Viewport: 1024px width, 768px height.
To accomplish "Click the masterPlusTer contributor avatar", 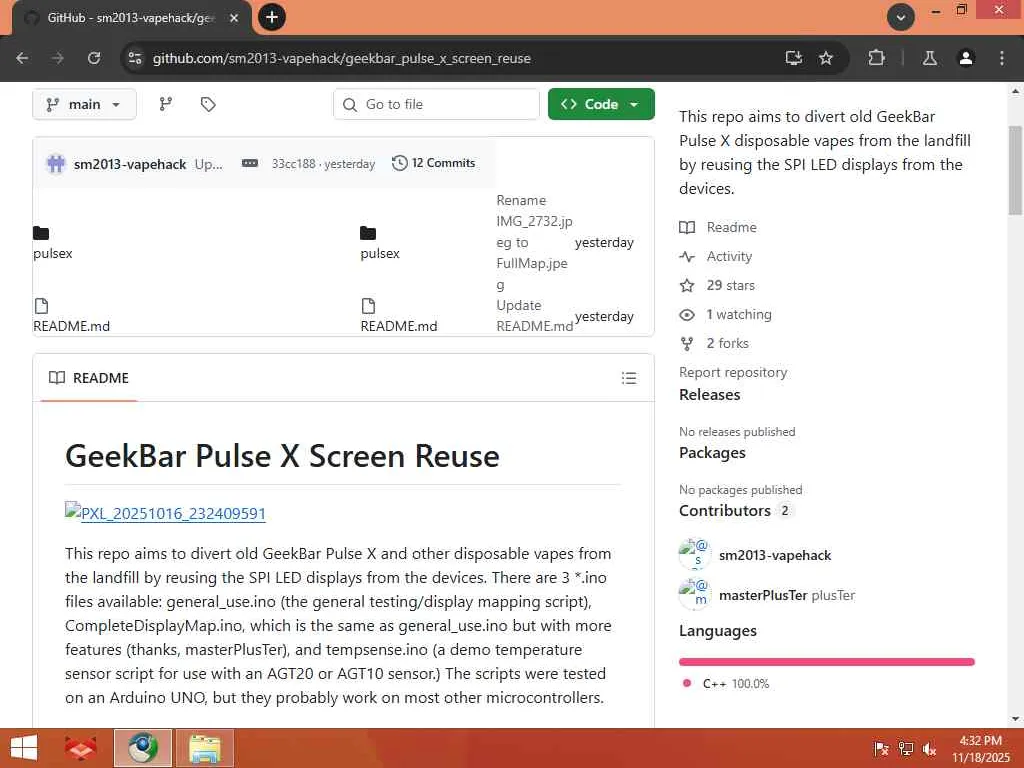I will point(695,594).
